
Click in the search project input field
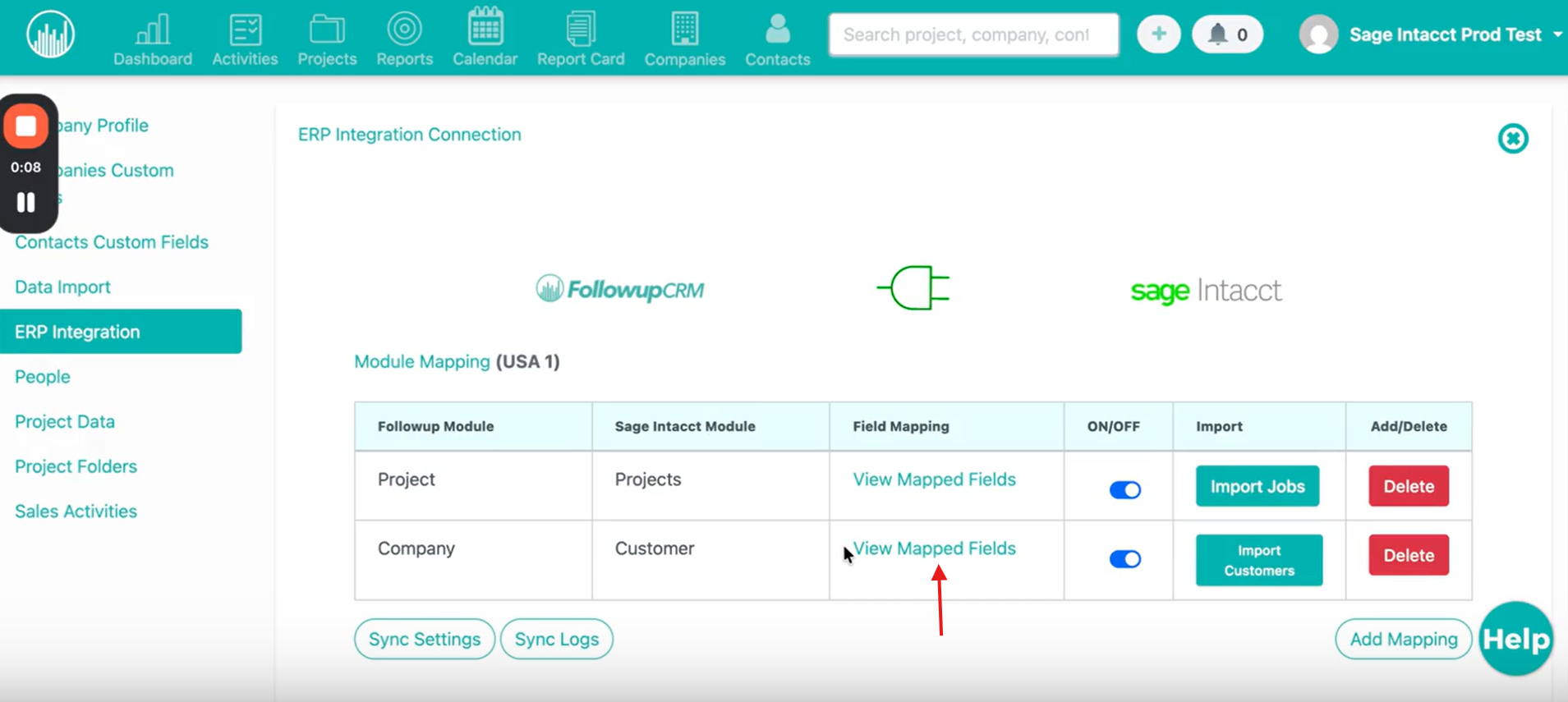point(973,34)
